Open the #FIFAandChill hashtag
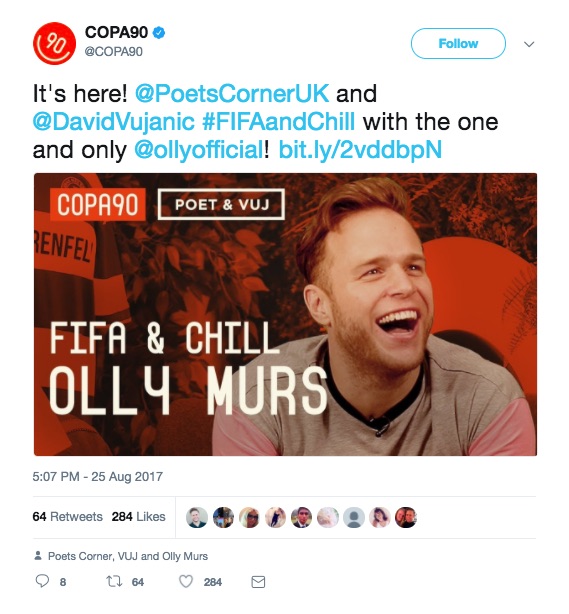Image resolution: width=569 pixels, height=614 pixels. pos(278,122)
